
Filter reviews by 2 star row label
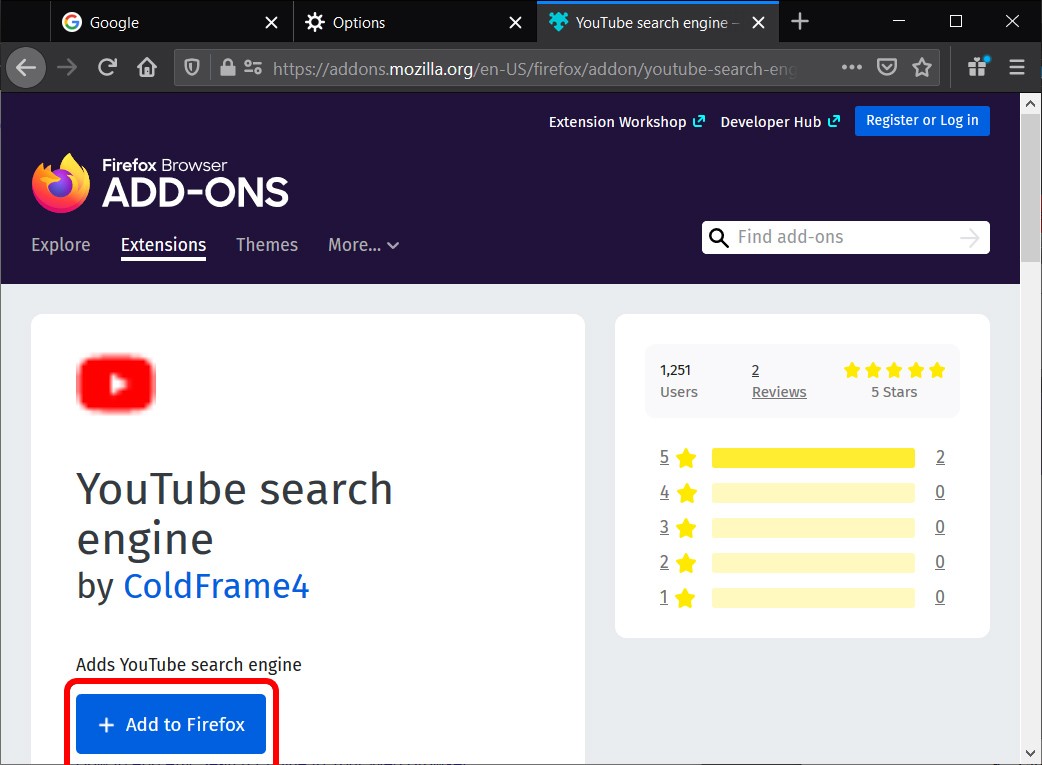click(x=677, y=562)
